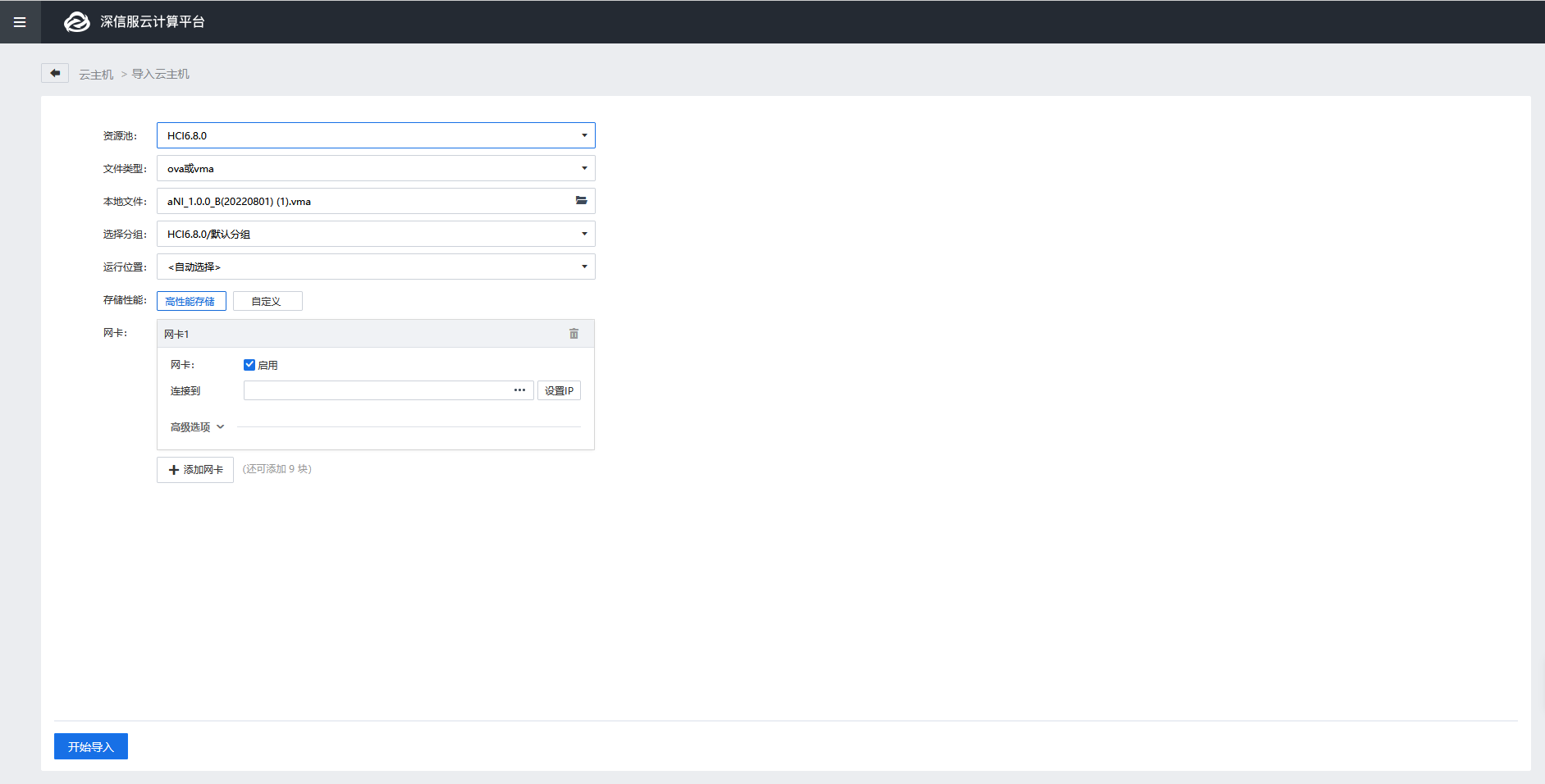Click the 添加网卡 button
Viewport: 1545px width, 784px height.
point(195,470)
